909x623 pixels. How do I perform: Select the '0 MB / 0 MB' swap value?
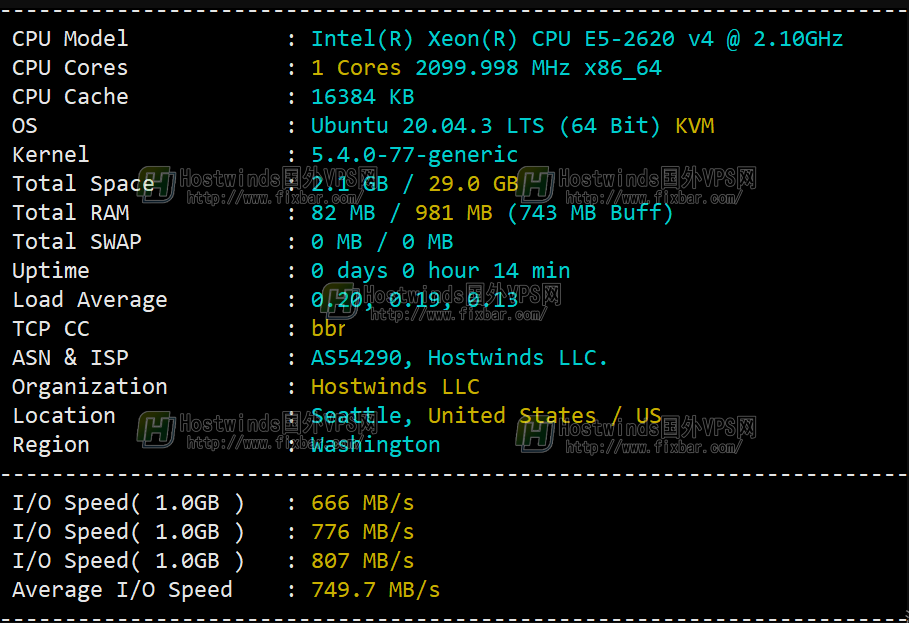(x=382, y=242)
